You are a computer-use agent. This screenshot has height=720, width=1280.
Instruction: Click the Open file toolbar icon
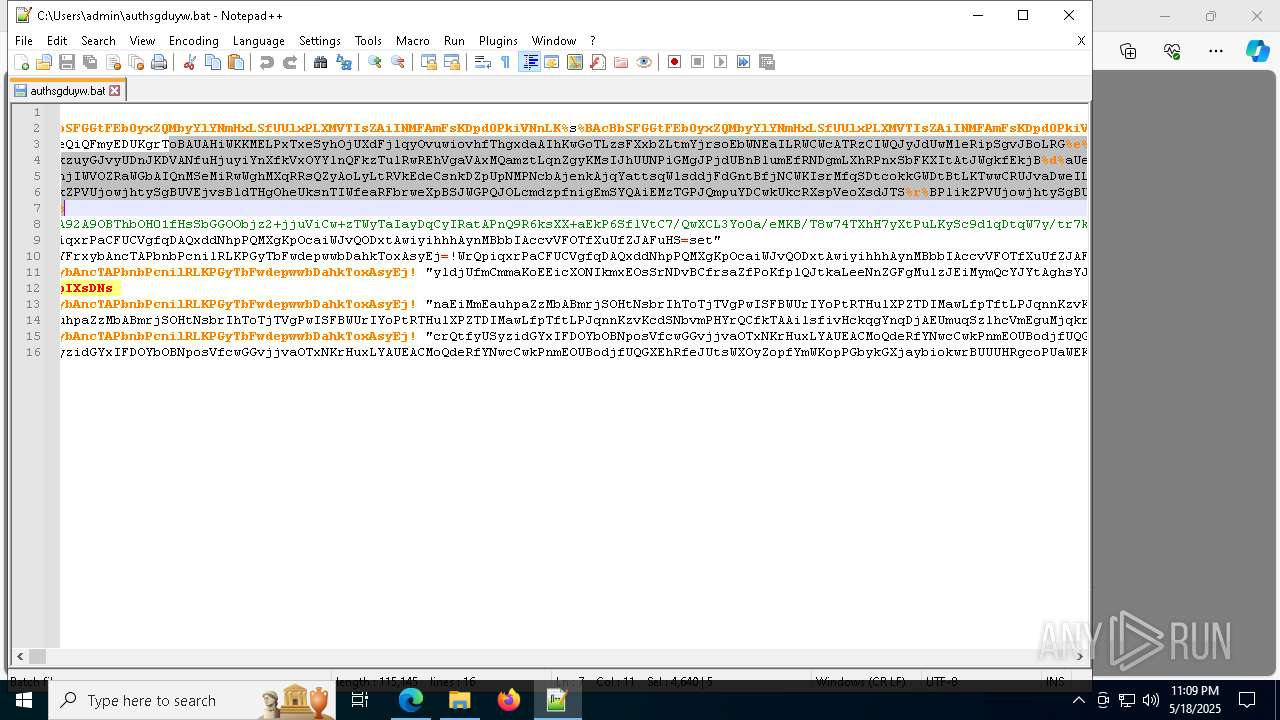click(x=44, y=62)
